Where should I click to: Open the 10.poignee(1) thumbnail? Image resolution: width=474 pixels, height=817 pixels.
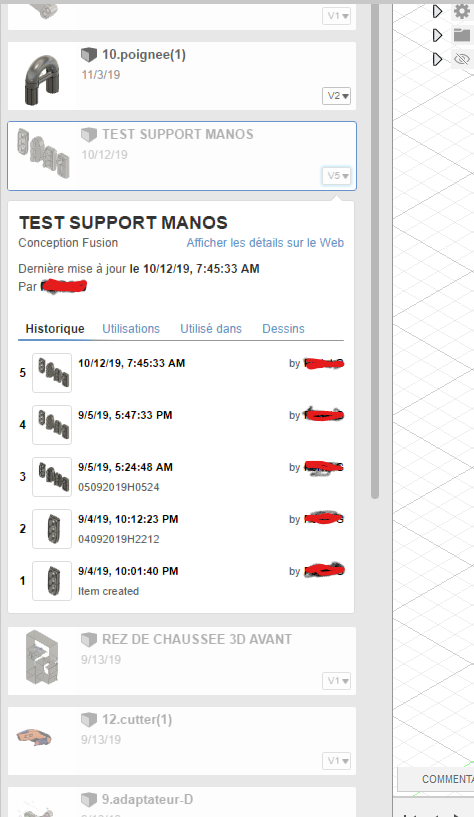pyautogui.click(x=42, y=78)
